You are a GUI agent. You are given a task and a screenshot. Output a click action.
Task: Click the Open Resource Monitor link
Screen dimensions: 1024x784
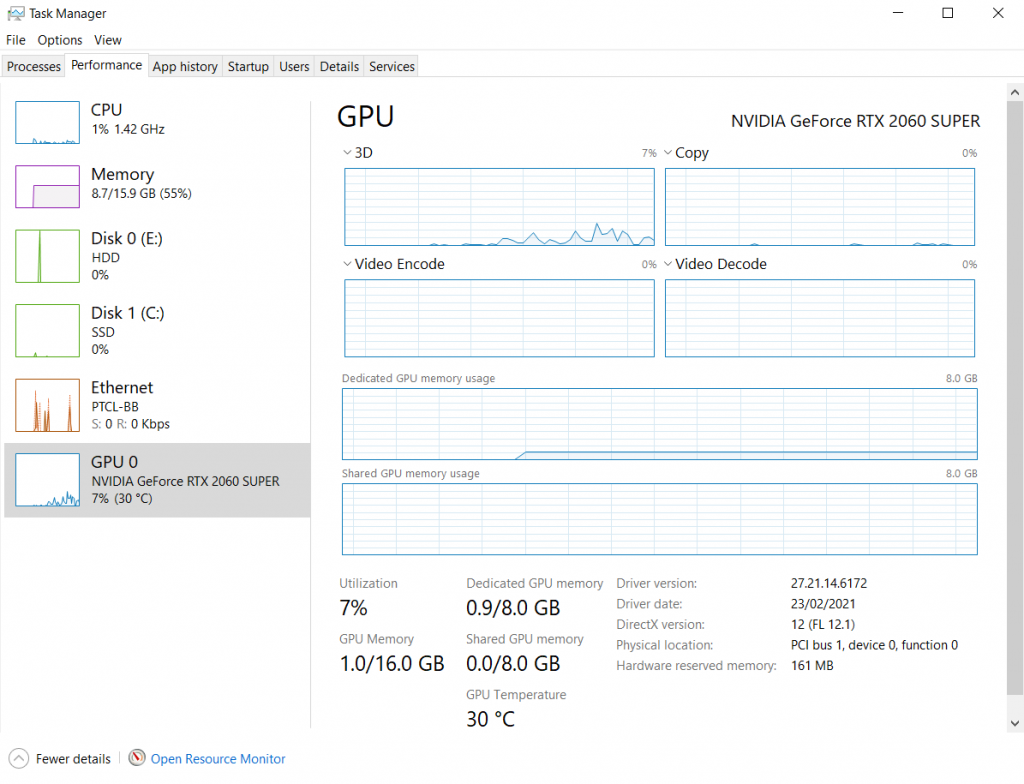coord(218,759)
